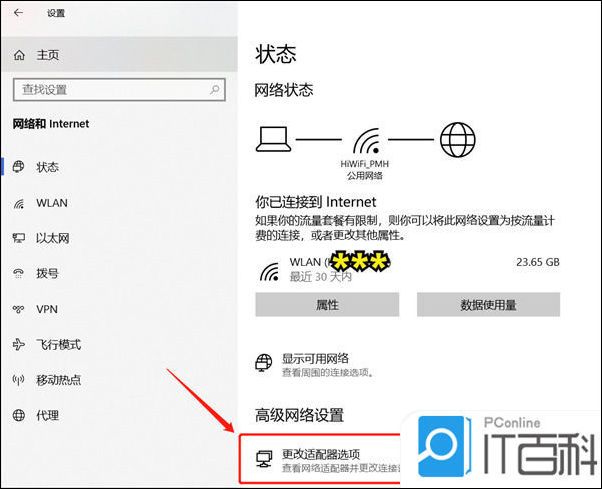Click the 网络和 Internet section title
Screen dimensions: 602x489
click(51, 124)
